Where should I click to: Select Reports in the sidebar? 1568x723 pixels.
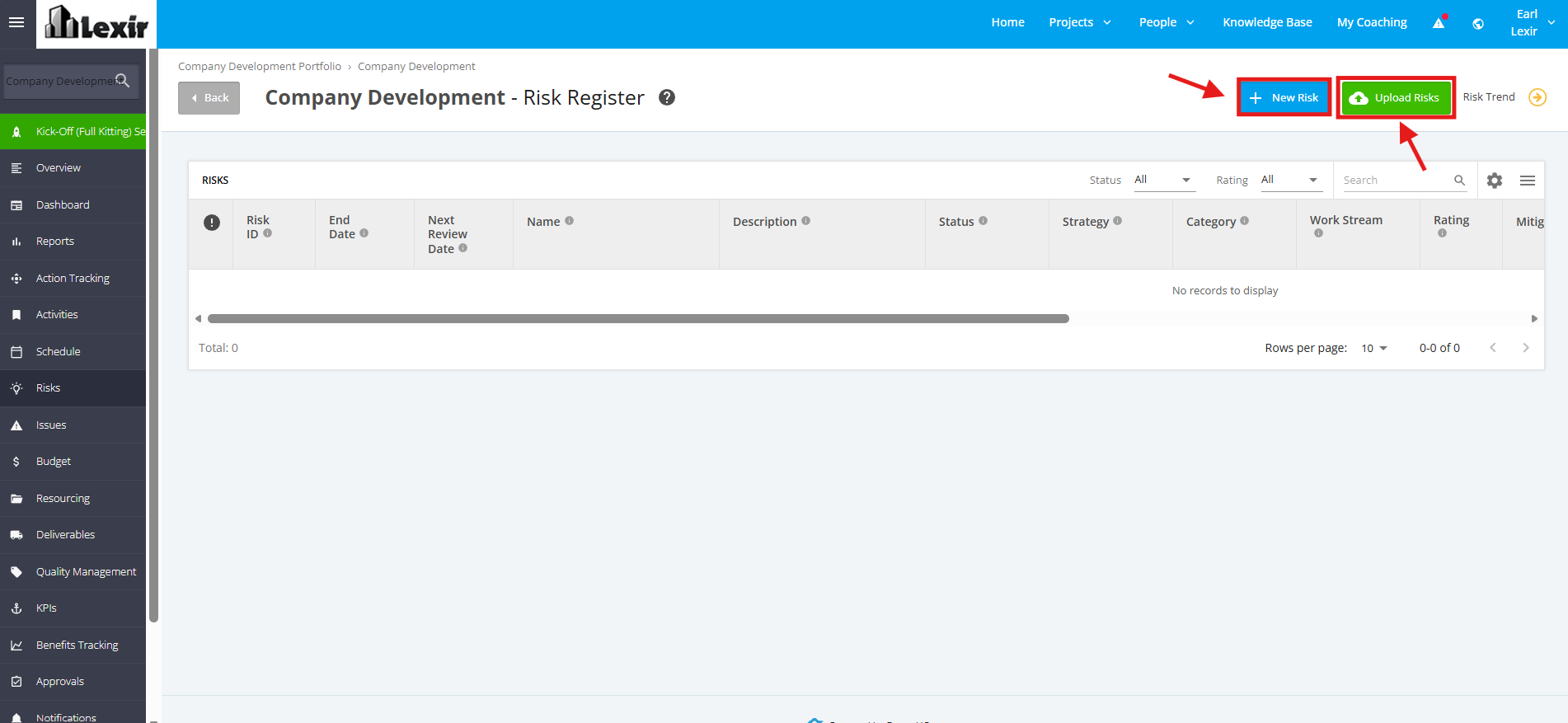tap(73, 241)
